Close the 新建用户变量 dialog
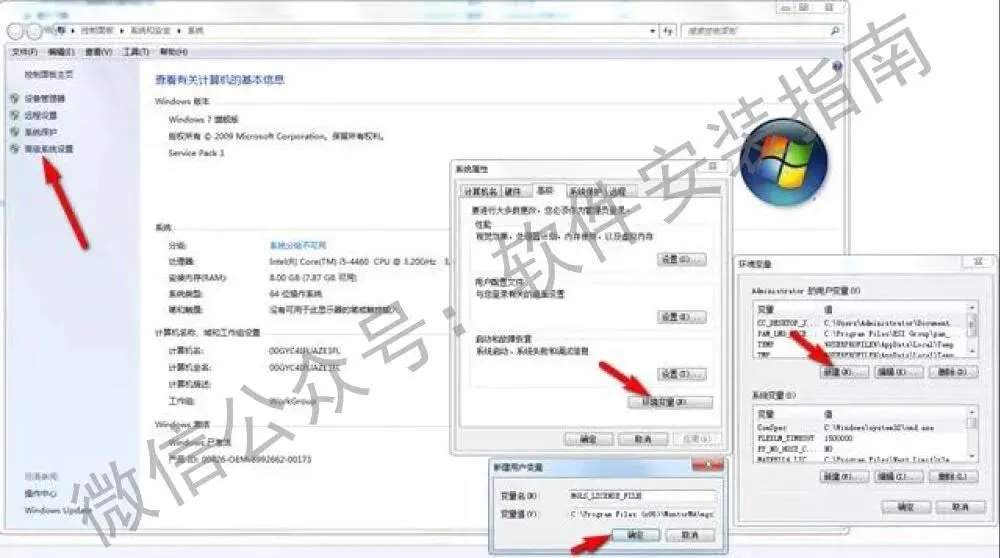 [x=708, y=466]
